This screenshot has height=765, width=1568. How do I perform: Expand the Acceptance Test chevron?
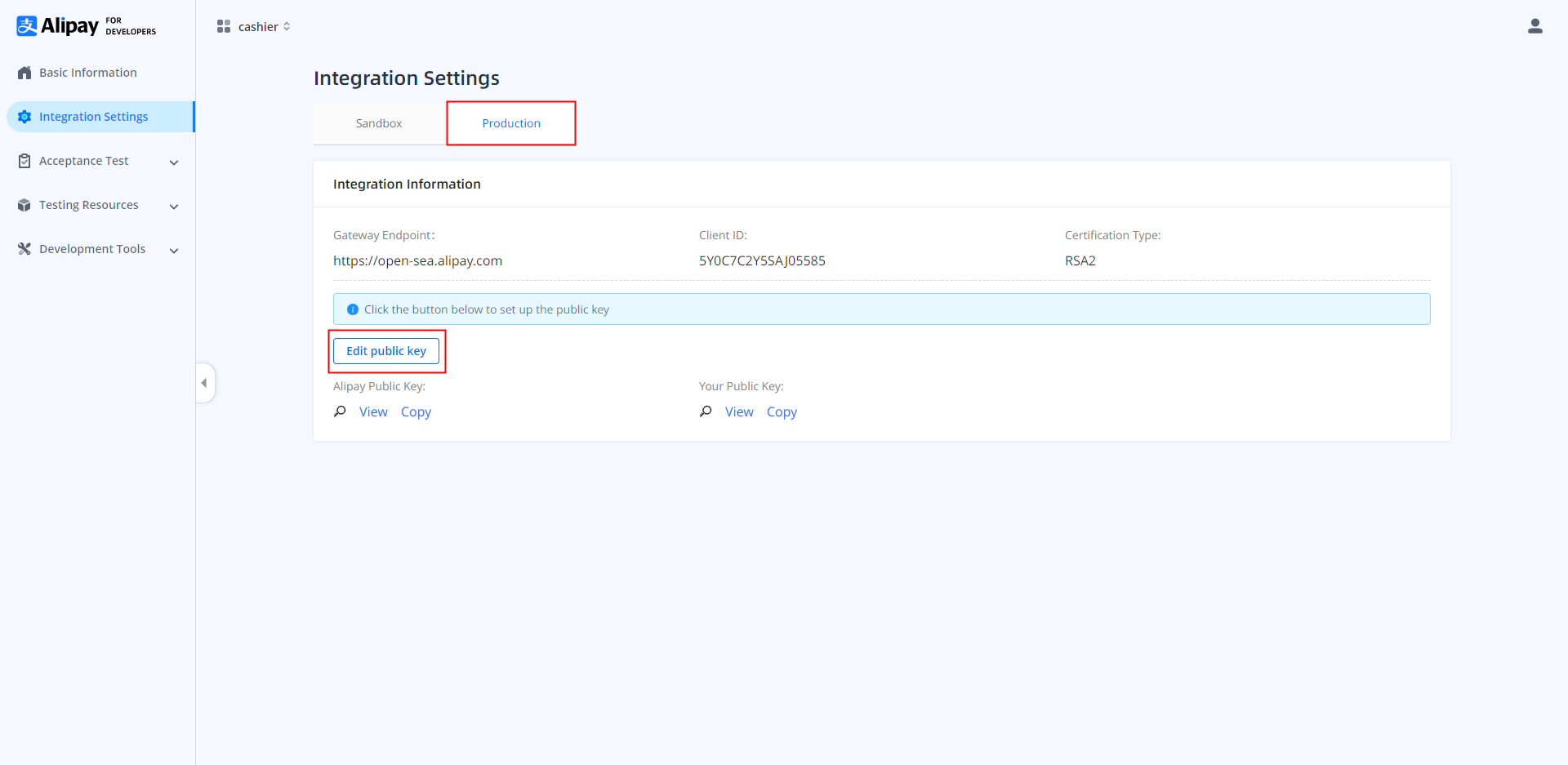[174, 162]
